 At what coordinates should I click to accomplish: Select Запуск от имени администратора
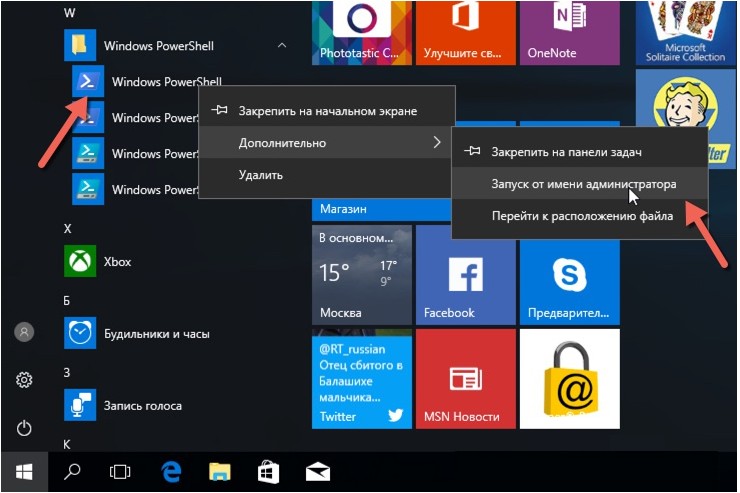click(x=580, y=184)
